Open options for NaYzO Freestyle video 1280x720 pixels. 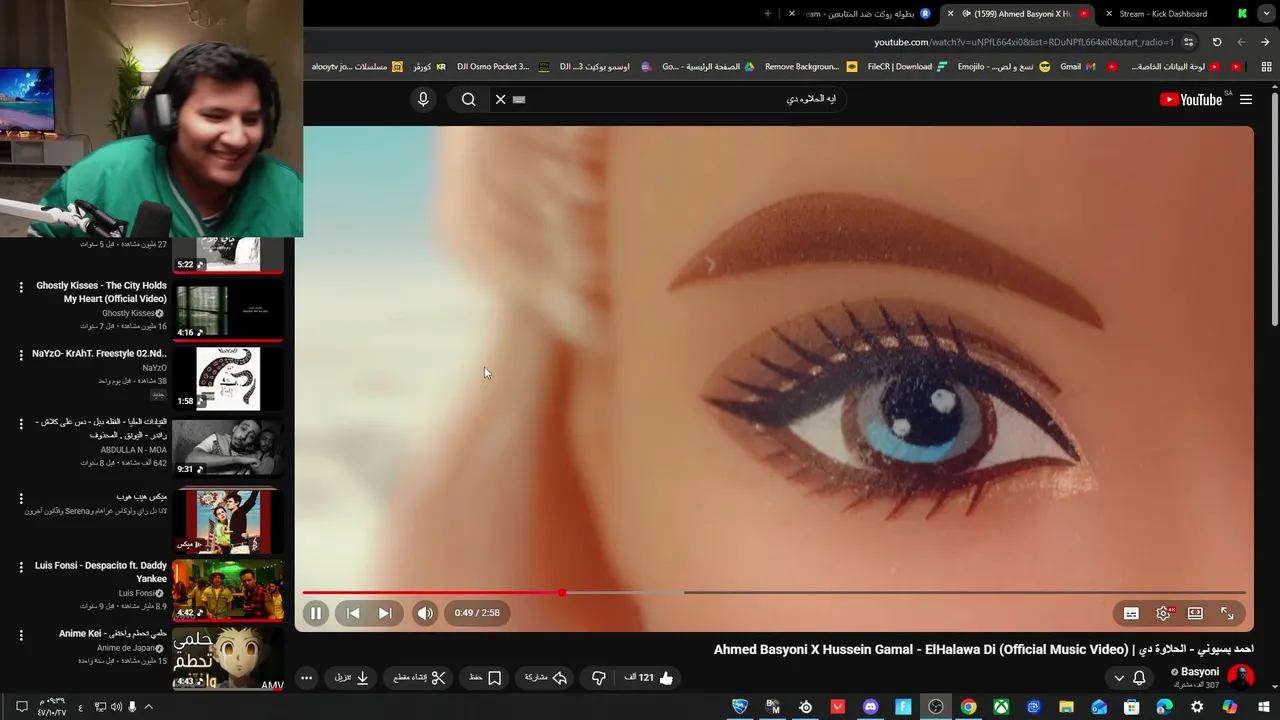point(21,355)
